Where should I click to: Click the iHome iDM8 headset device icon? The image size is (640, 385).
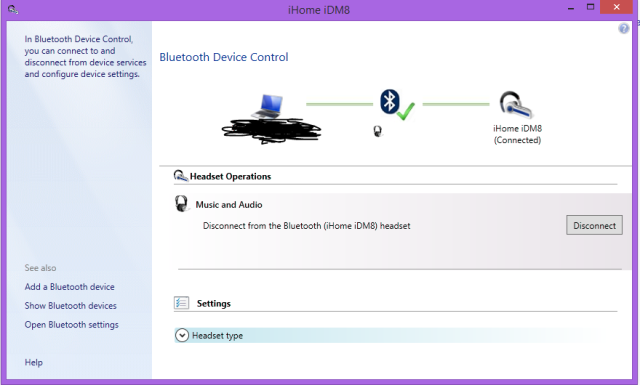516,105
